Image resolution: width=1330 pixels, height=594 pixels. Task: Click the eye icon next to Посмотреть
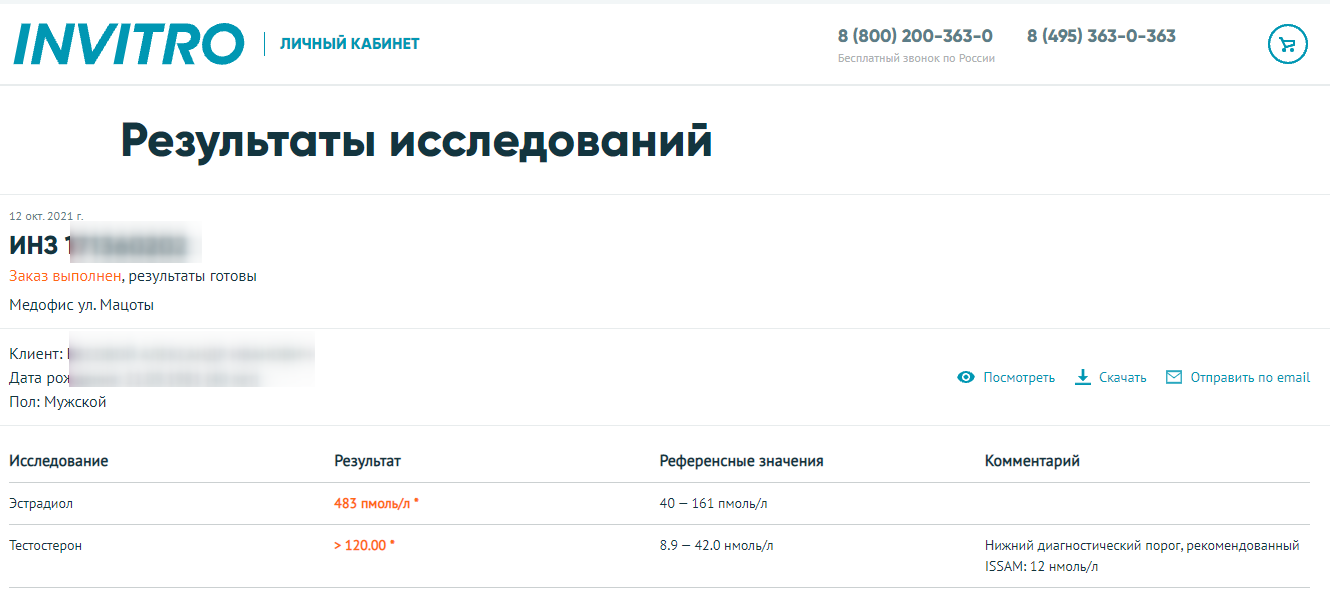pyautogui.click(x=965, y=377)
